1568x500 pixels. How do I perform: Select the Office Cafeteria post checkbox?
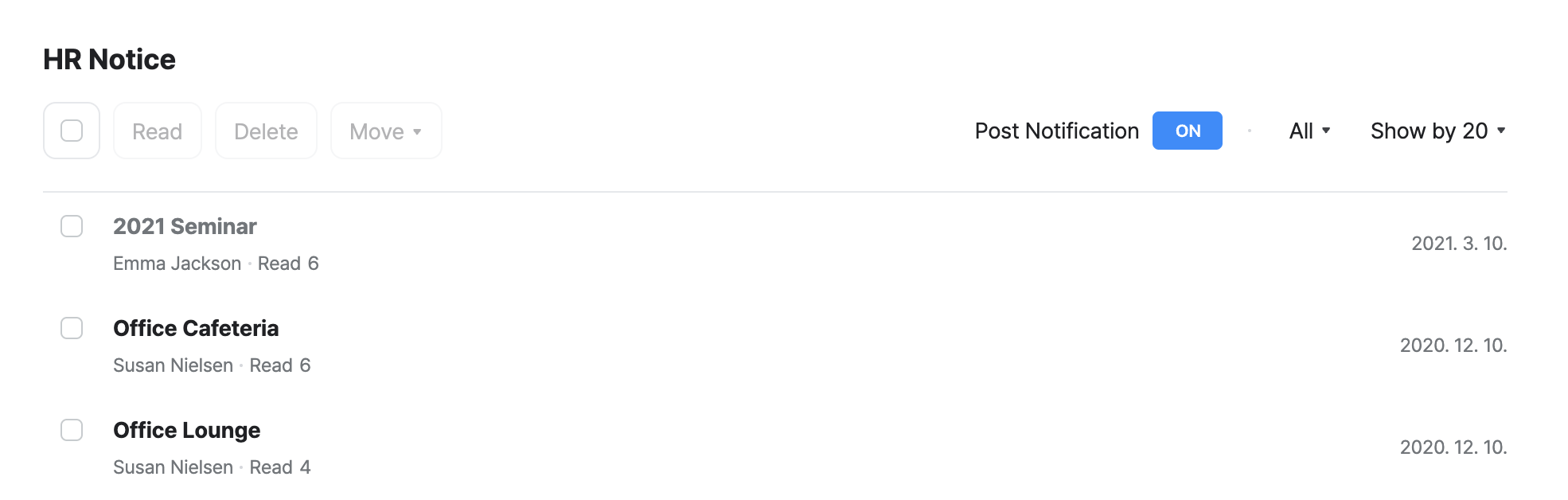(72, 328)
